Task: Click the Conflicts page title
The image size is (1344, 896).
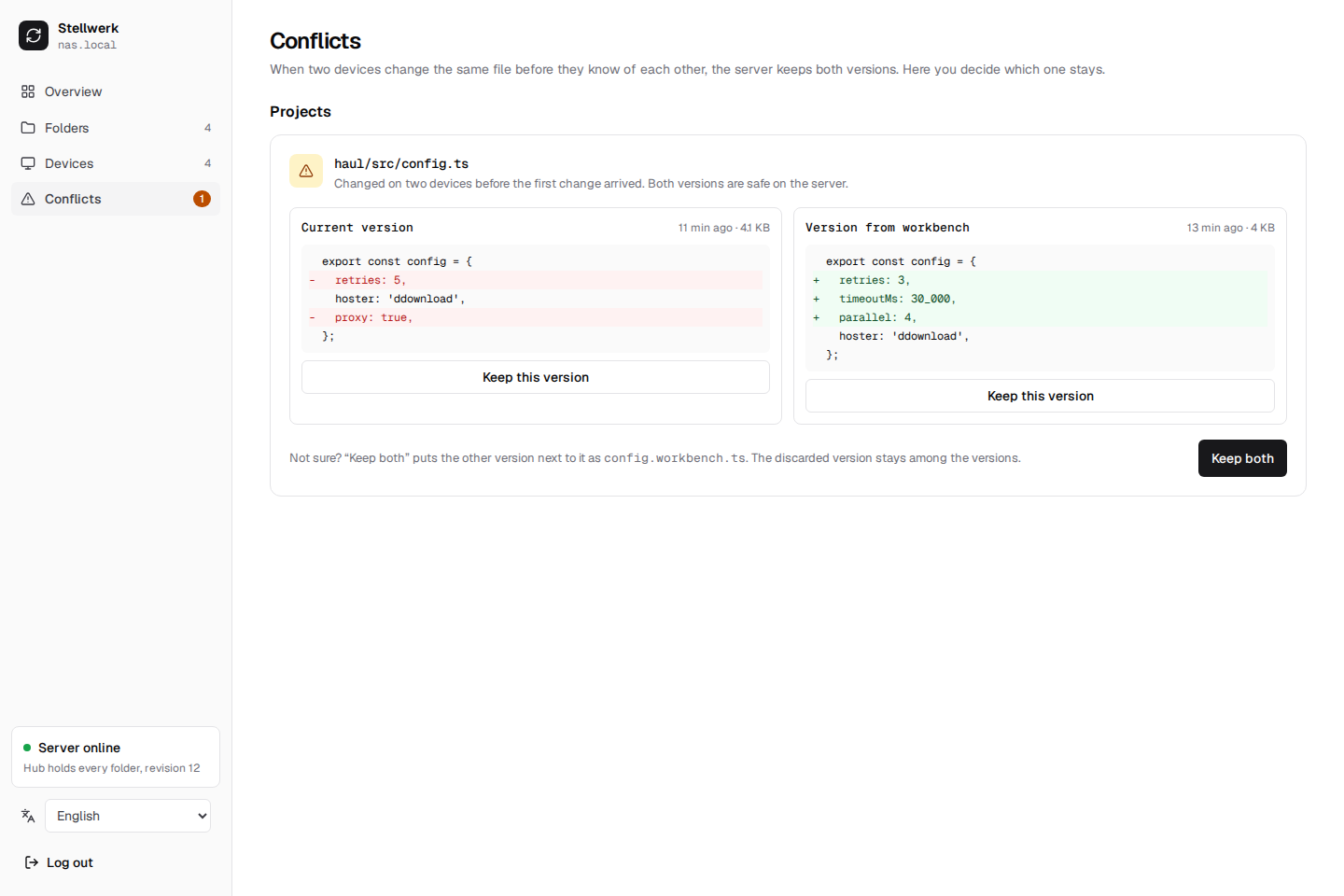Action: click(x=315, y=41)
